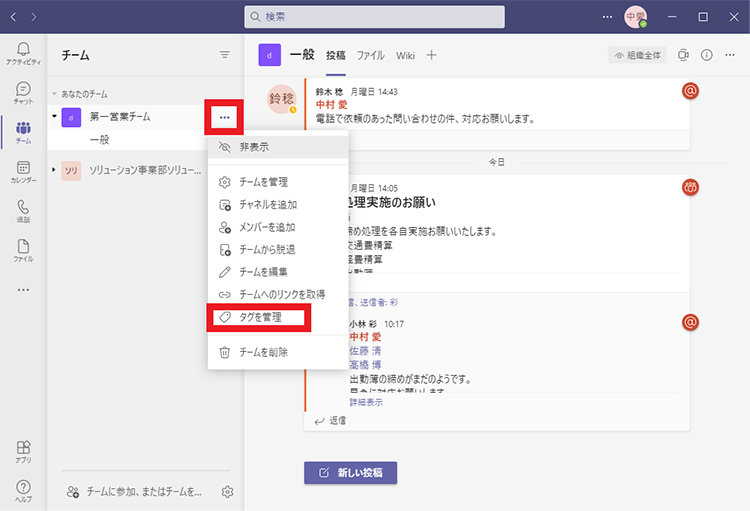This screenshot has width=750, height=511.
Task: Open Files icon in left rail
Action: [x=23, y=250]
